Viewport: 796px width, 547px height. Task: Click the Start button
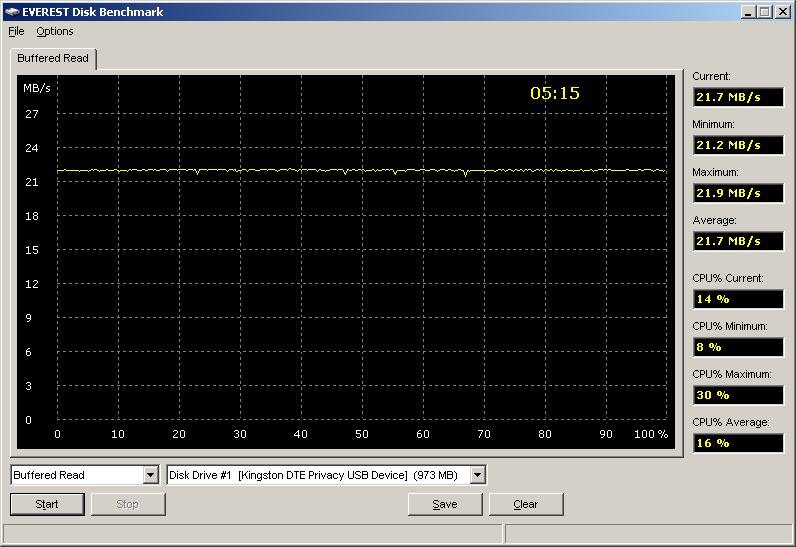47,504
